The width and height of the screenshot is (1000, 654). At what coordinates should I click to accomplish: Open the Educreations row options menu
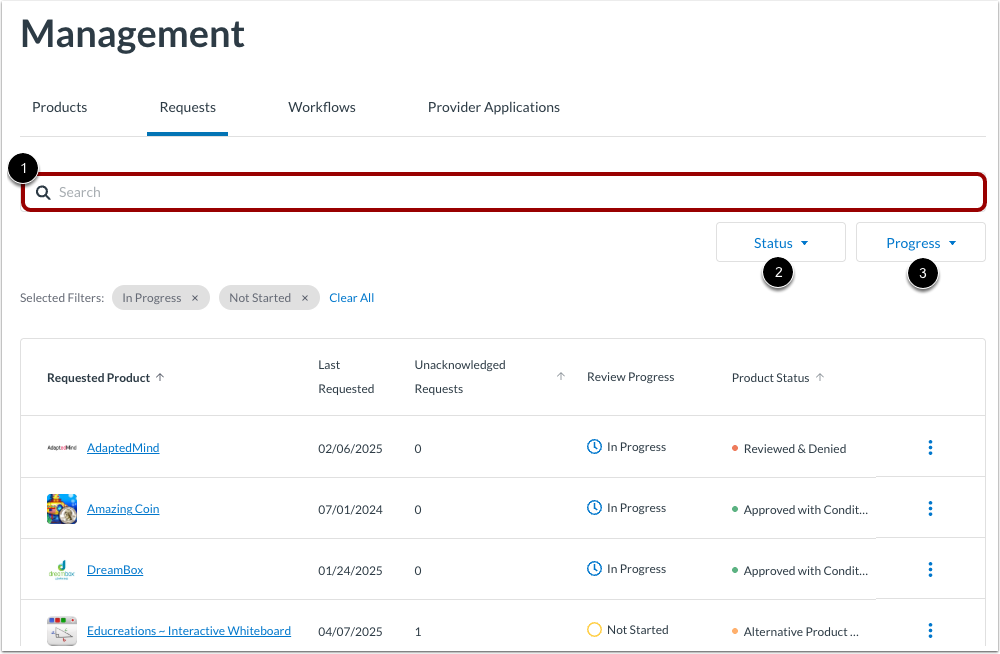point(930,630)
